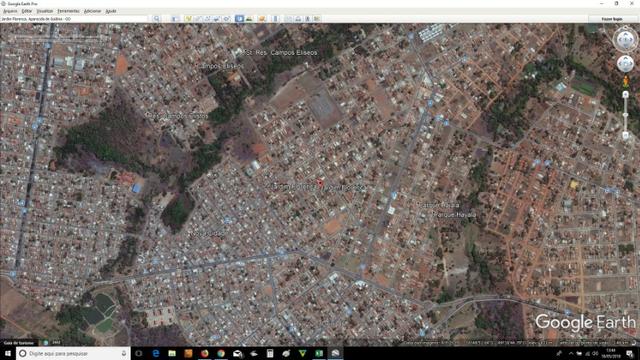Open the Visualizar menu
This screenshot has height=360, width=640.
tap(45, 11)
